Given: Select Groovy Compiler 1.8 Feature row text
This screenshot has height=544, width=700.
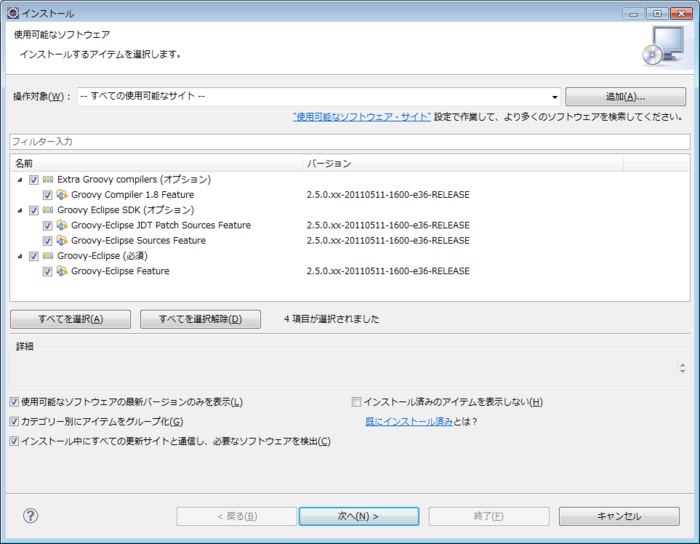Looking at the screenshot, I should tap(133, 195).
